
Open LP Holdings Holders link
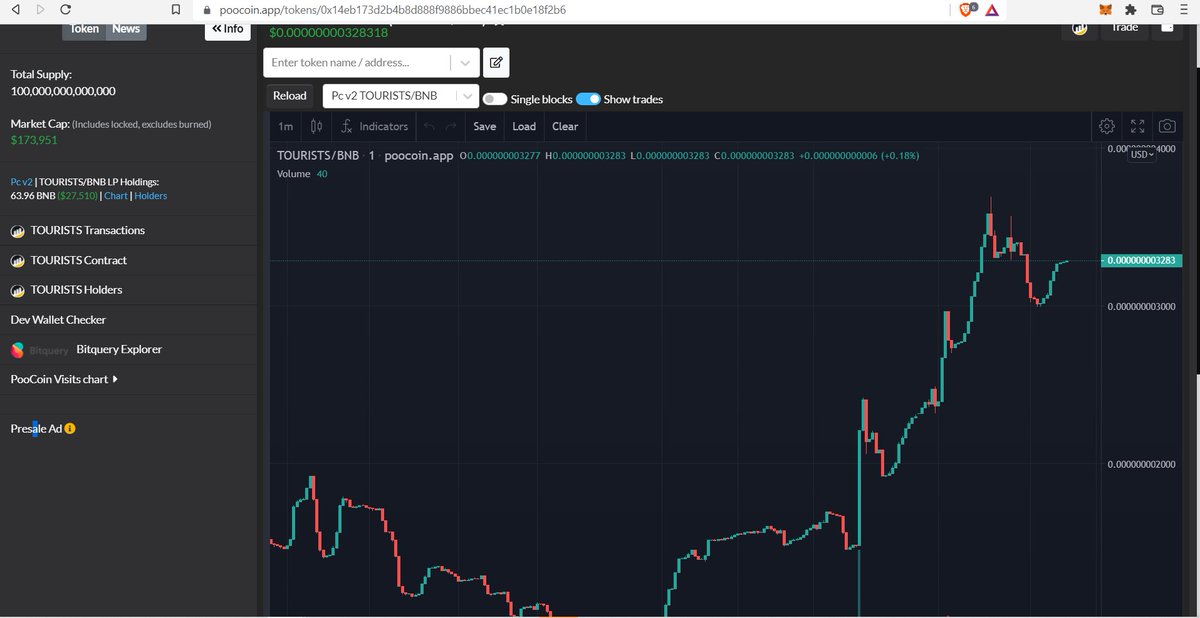[151, 196]
